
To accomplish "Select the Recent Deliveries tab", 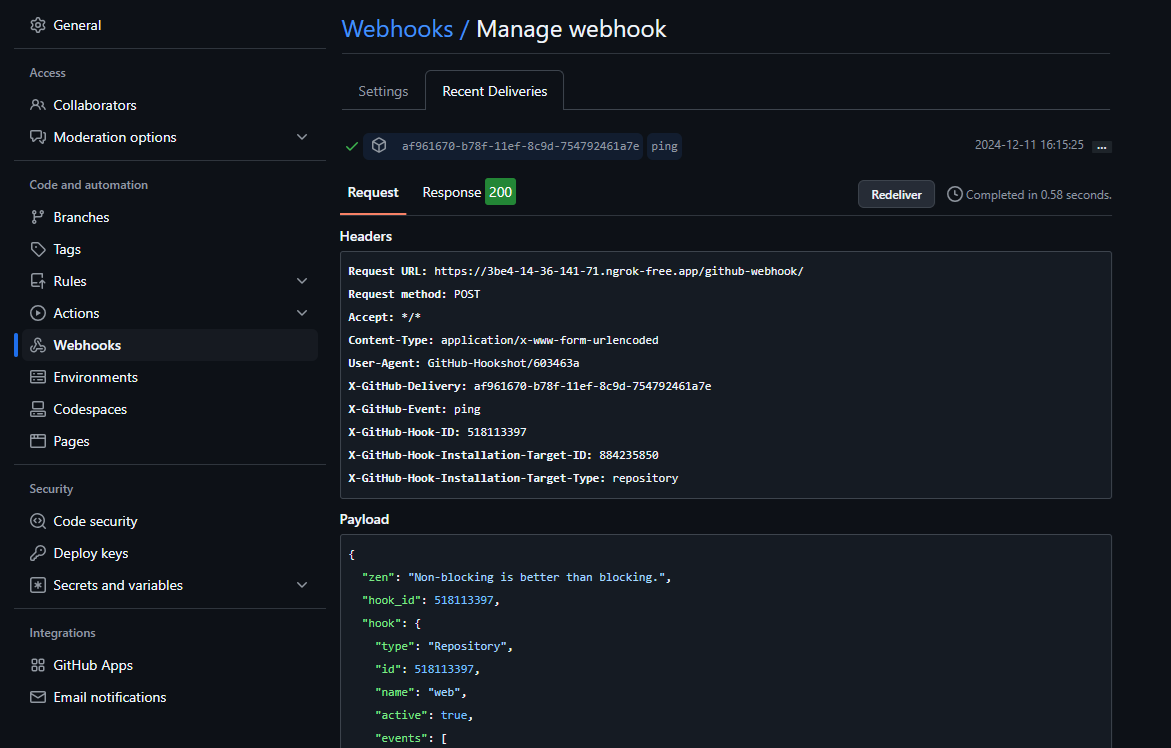I will click(494, 91).
